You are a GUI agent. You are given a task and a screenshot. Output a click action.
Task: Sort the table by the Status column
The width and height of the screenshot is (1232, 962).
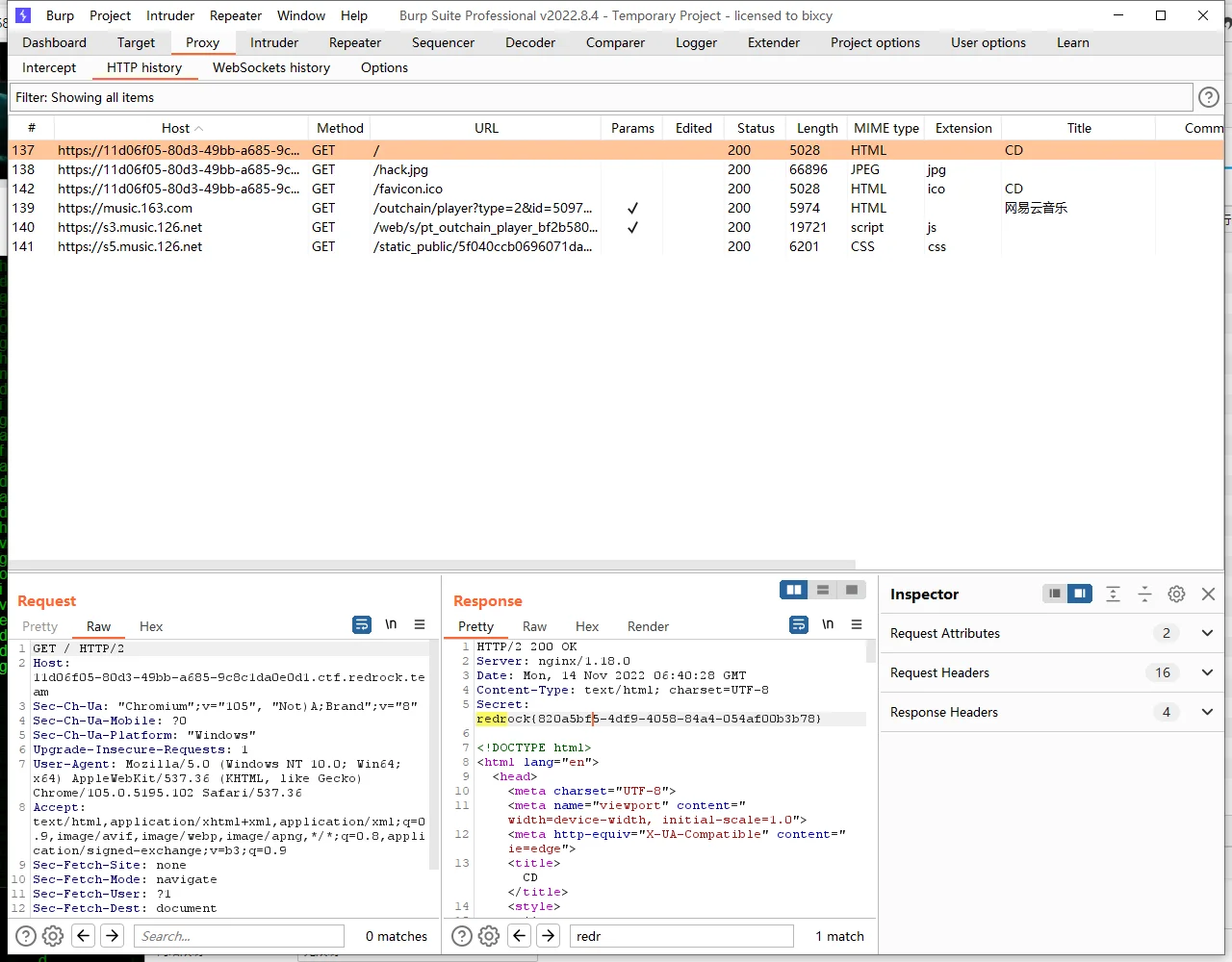[756, 128]
